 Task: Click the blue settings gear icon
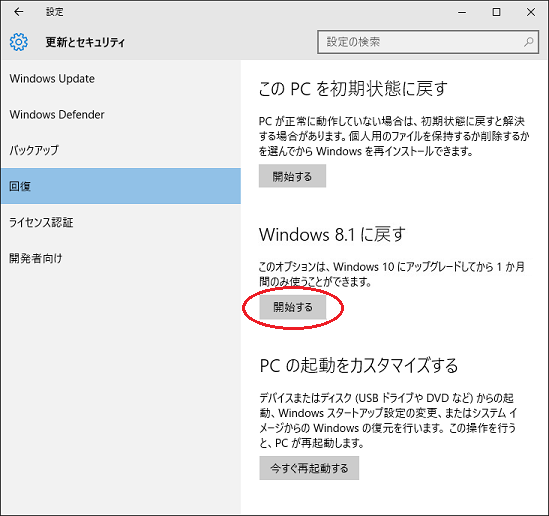tap(19, 42)
